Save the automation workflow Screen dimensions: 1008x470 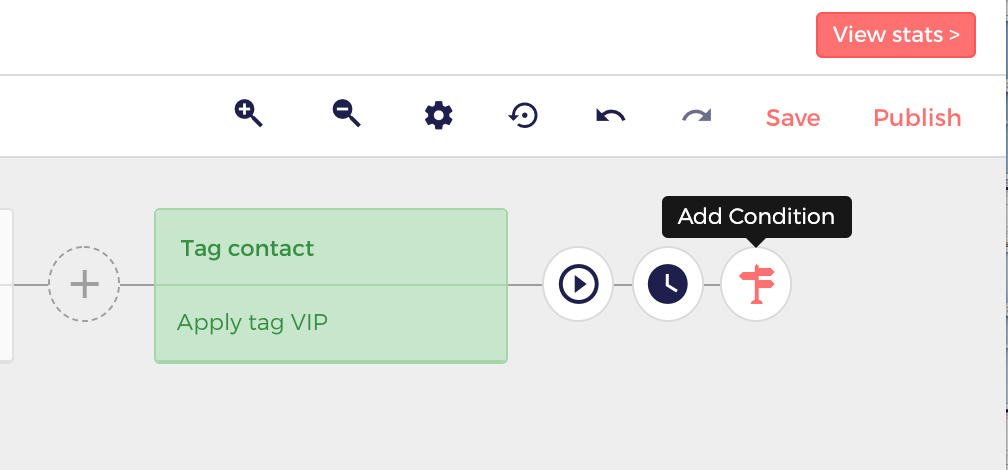793,118
